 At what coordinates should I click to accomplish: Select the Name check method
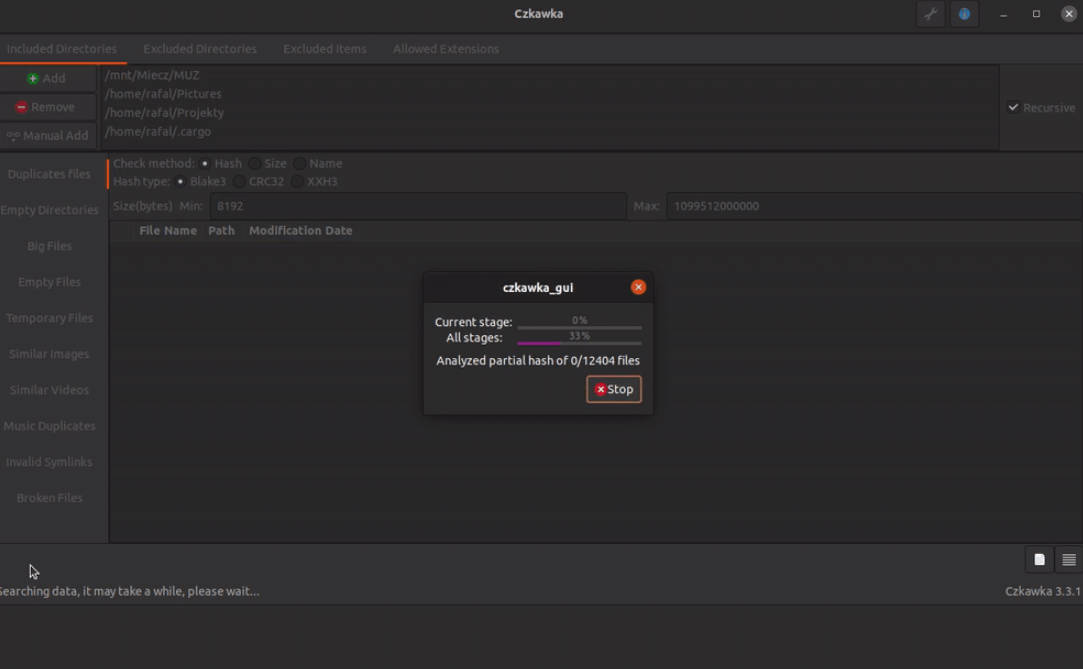coord(300,164)
